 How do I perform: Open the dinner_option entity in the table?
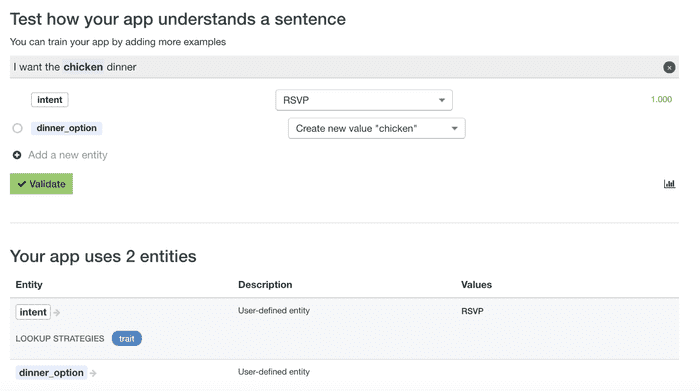point(51,373)
